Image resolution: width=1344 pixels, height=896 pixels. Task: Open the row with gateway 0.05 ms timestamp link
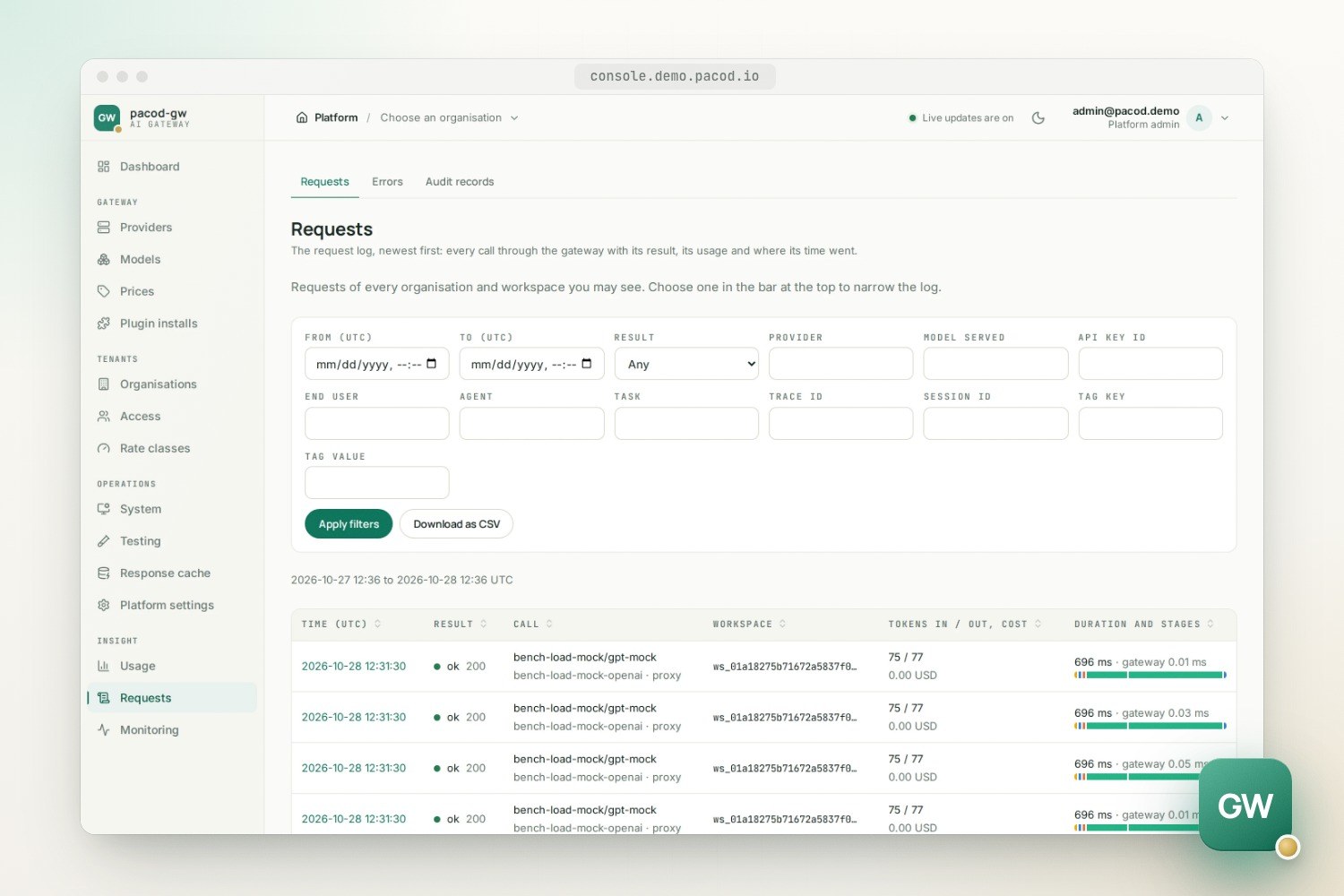pyautogui.click(x=354, y=769)
